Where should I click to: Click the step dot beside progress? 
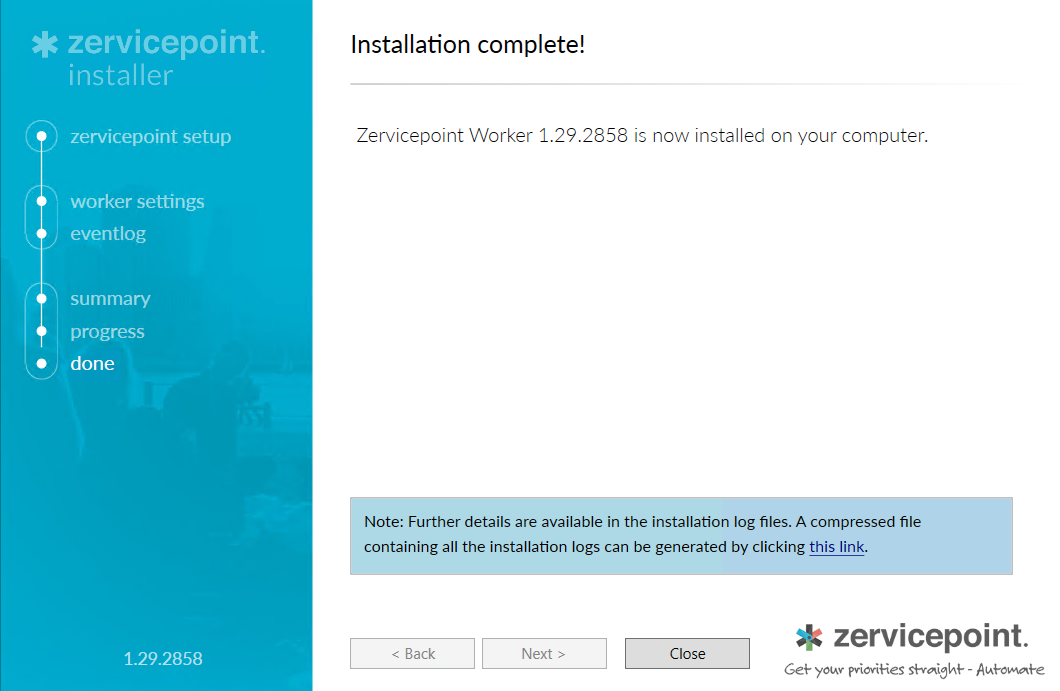[x=41, y=331]
